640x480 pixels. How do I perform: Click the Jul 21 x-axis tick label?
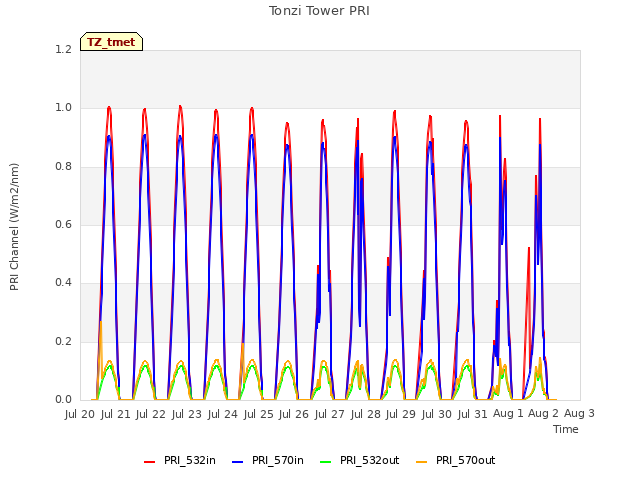tap(116, 414)
